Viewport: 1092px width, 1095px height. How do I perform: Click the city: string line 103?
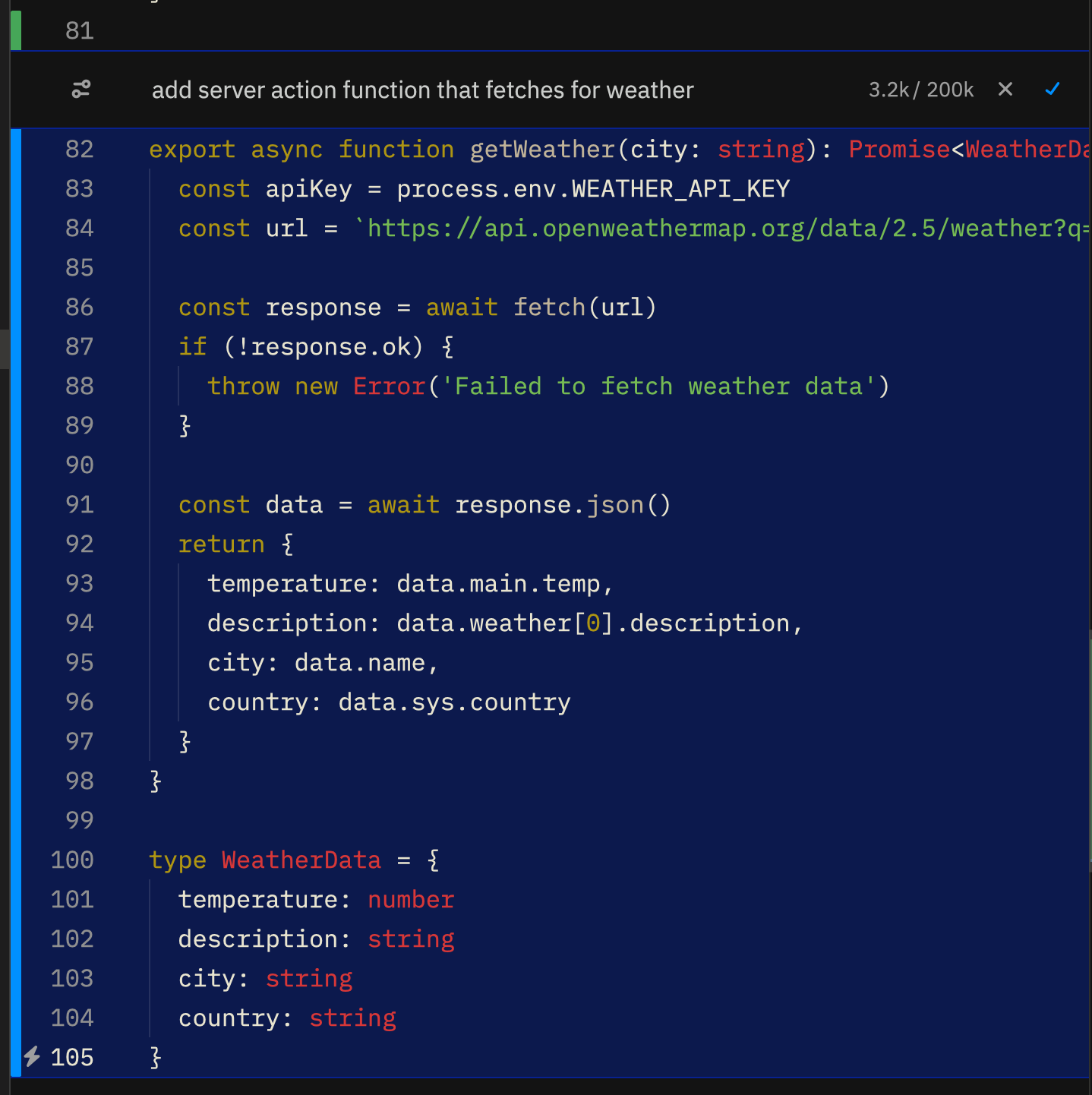[266, 979]
